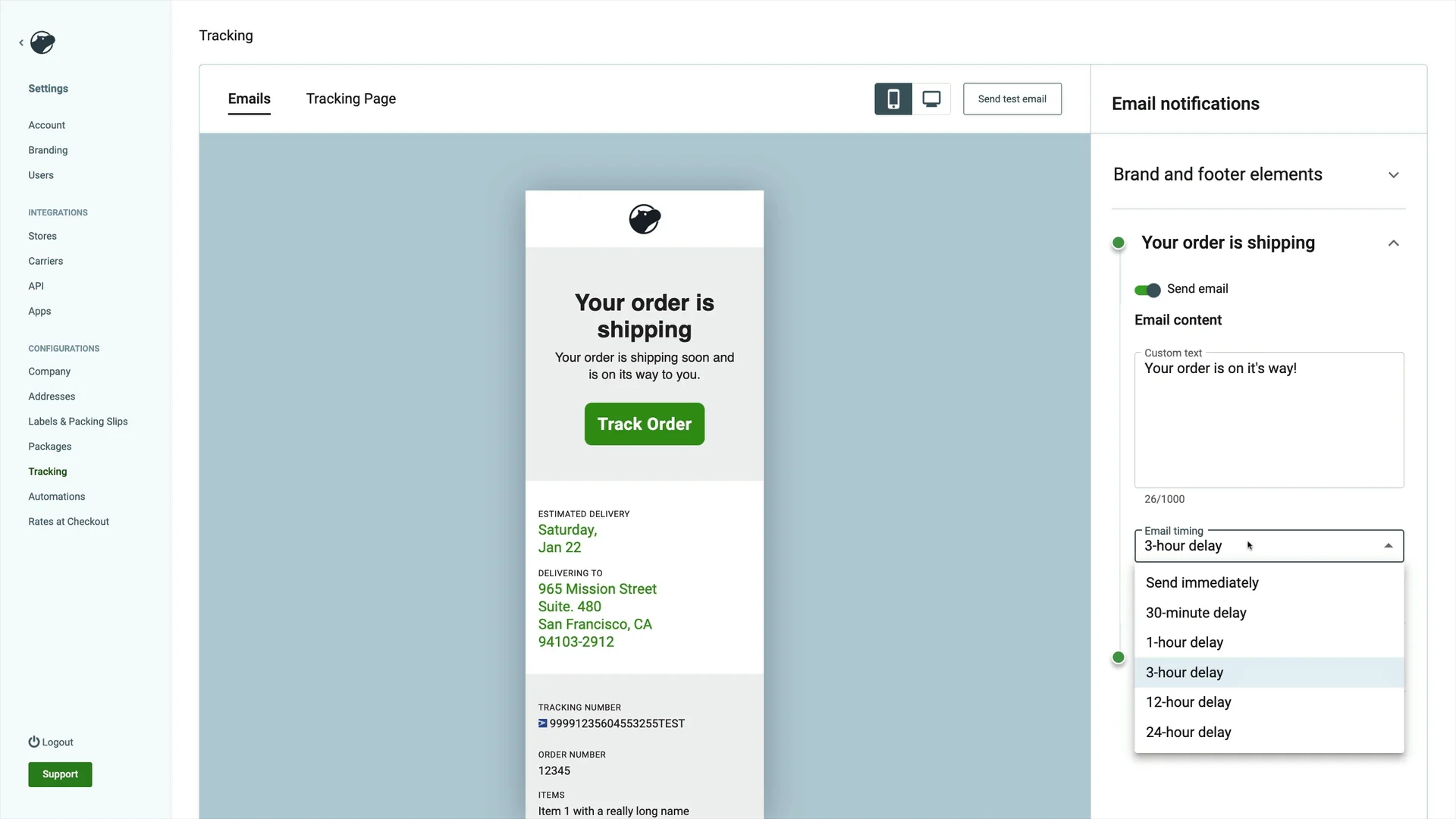Click the green status indicator dot
This screenshot has height=819, width=1456.
pyautogui.click(x=1119, y=243)
